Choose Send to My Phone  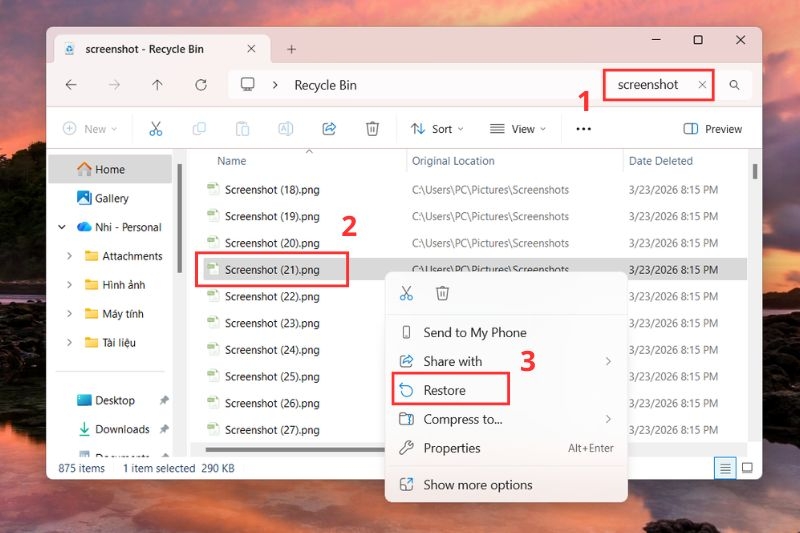click(x=506, y=333)
